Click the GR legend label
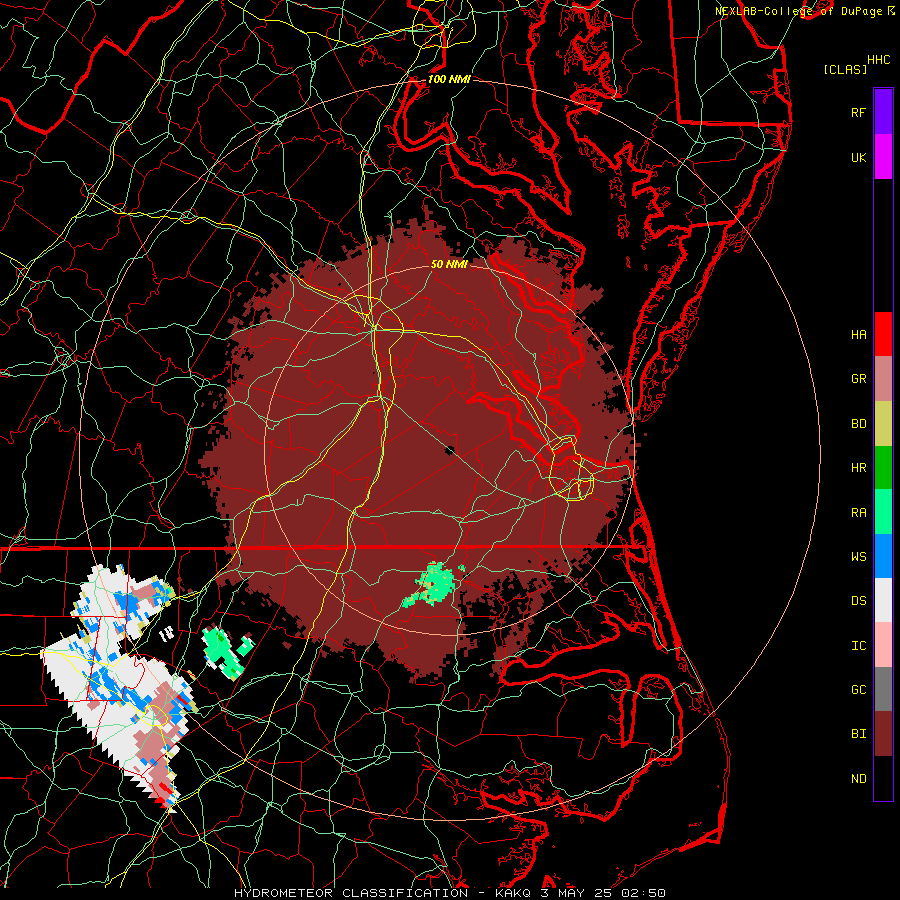 pos(858,379)
